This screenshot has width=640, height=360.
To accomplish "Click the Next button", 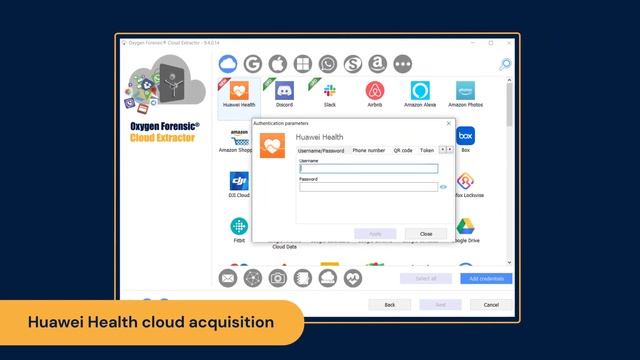I will click(440, 304).
